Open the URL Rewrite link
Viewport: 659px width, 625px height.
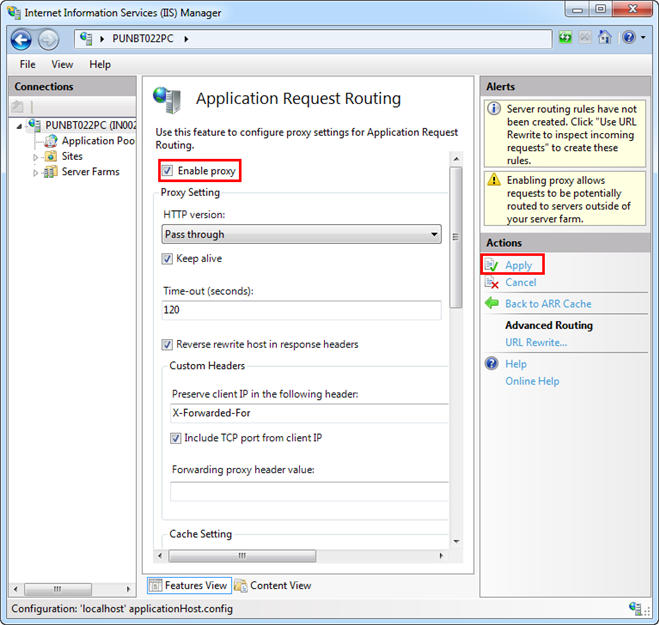(x=536, y=342)
